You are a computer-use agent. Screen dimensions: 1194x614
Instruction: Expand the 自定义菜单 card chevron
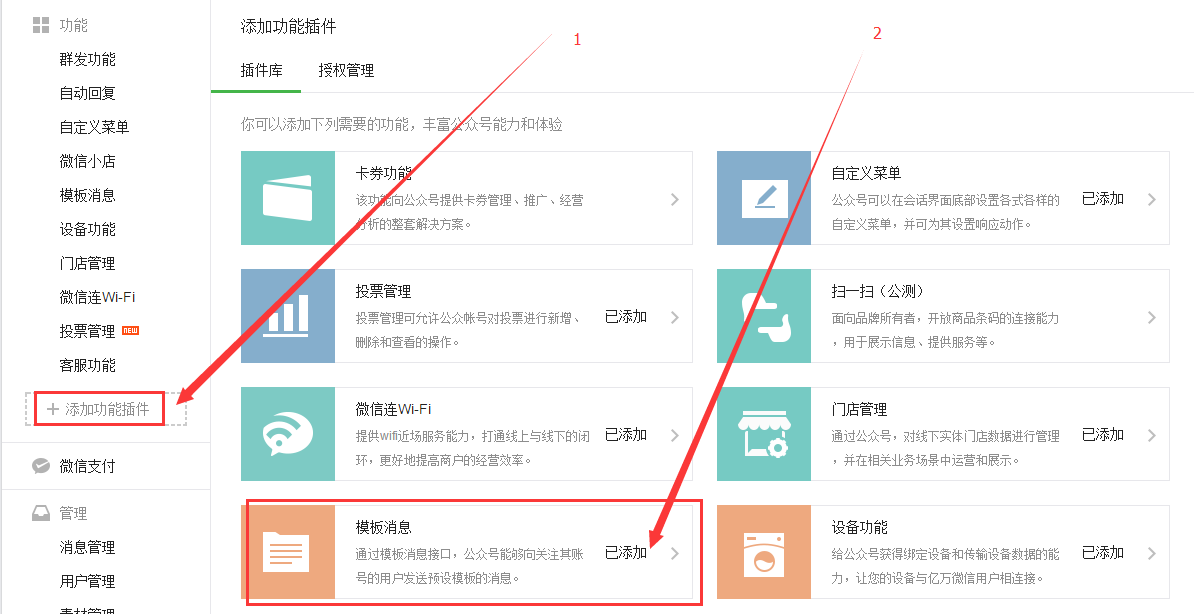1151,200
